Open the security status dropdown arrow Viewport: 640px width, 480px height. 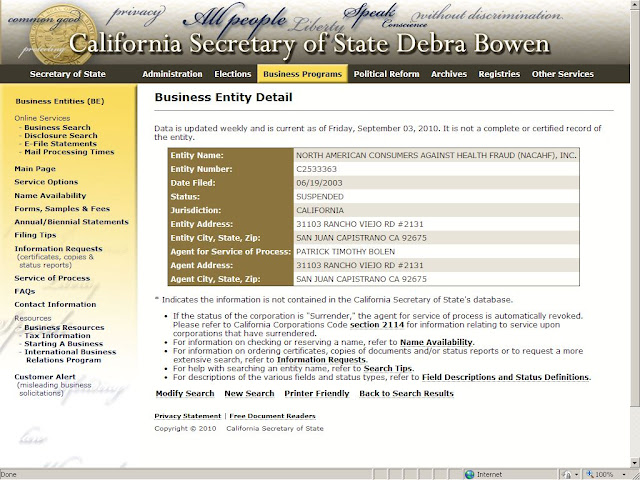[576, 475]
